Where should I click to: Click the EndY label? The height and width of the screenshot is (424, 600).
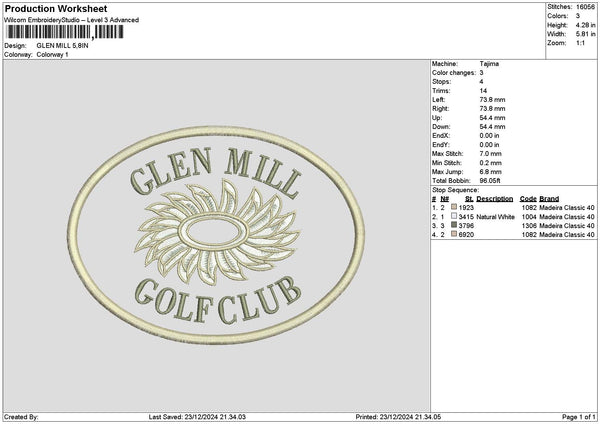(x=441, y=145)
